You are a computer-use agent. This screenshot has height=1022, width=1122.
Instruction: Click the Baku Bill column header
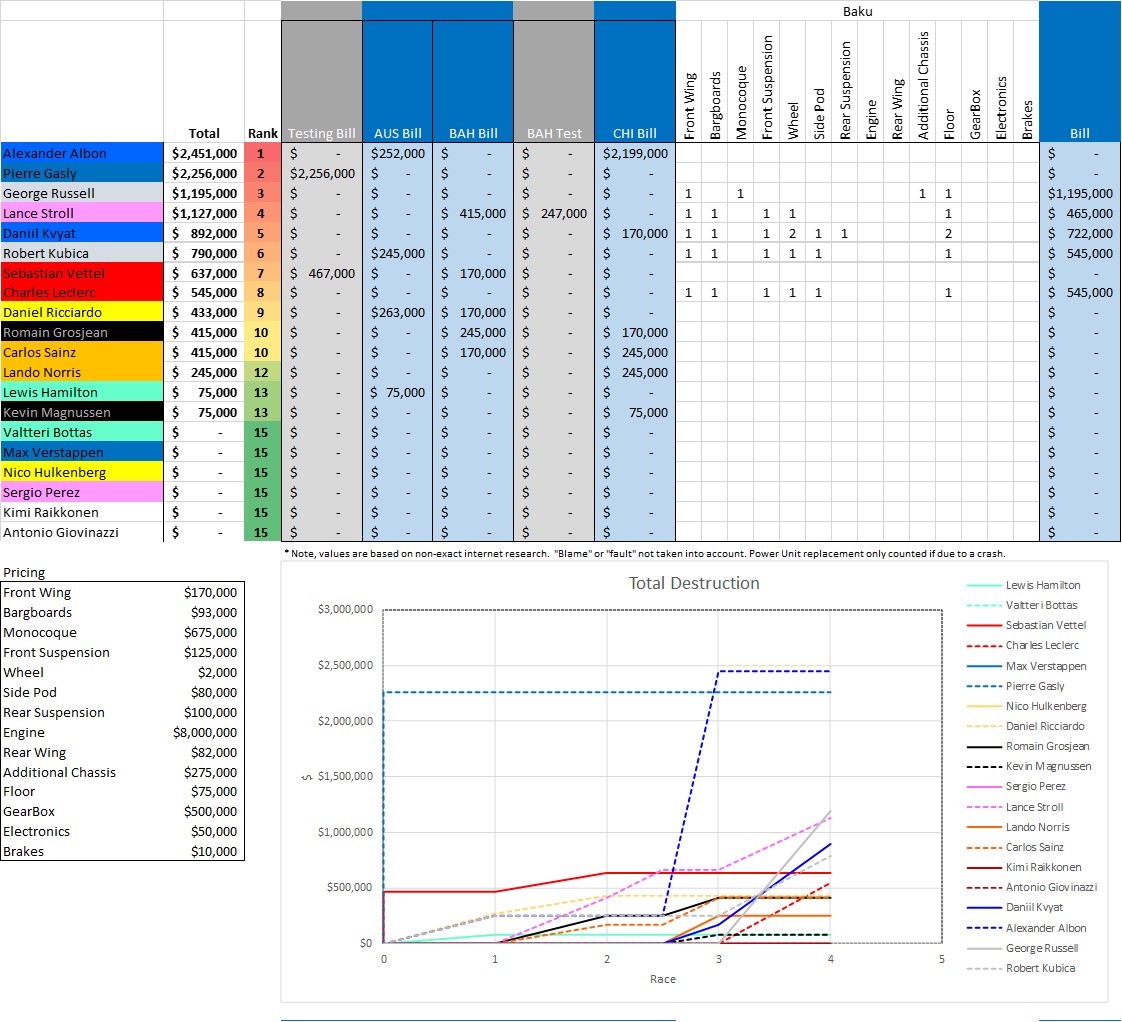pyautogui.click(x=1079, y=133)
